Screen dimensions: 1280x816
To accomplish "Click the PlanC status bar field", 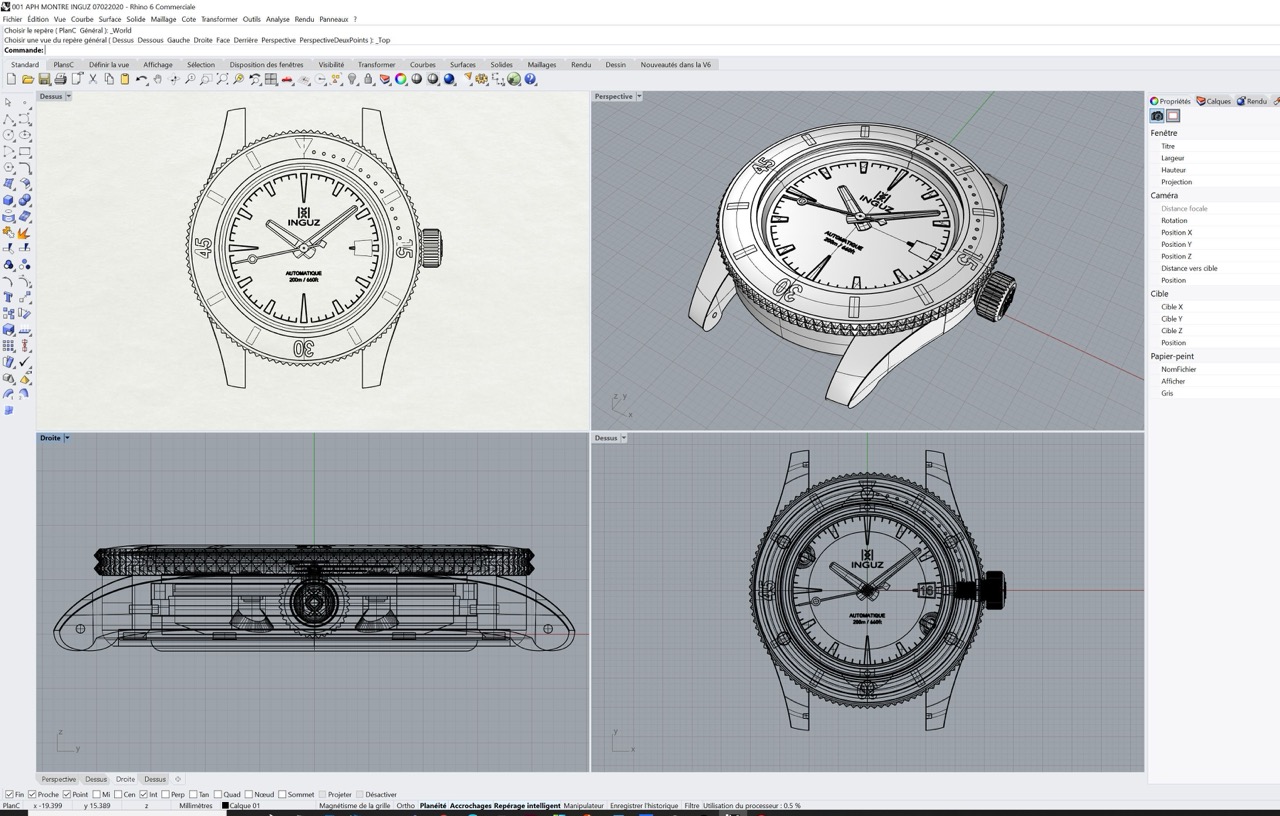I will click(12, 805).
